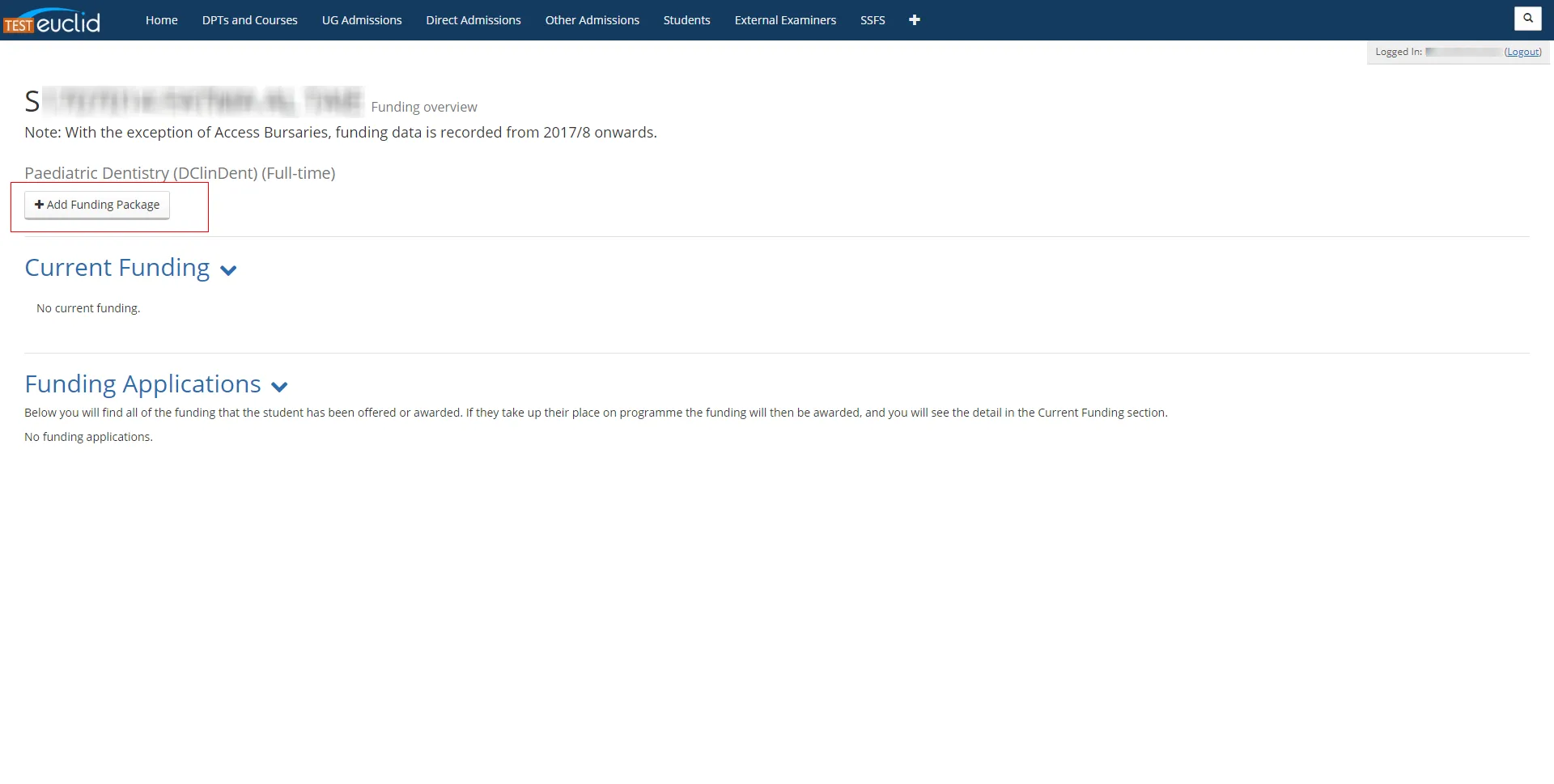1554x784 pixels.
Task: Select the External Examiners menu item
Action: coord(785,20)
